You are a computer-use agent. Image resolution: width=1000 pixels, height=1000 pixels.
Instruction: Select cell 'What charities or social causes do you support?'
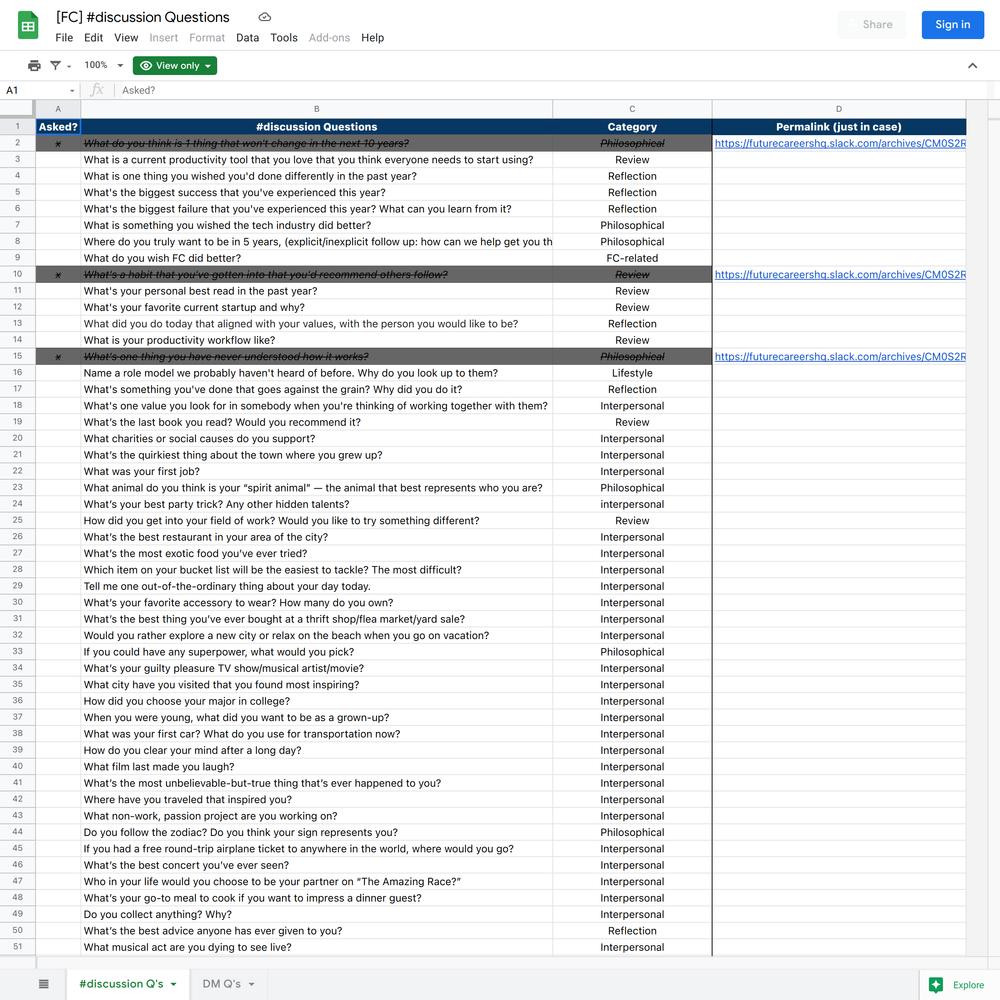click(316, 439)
